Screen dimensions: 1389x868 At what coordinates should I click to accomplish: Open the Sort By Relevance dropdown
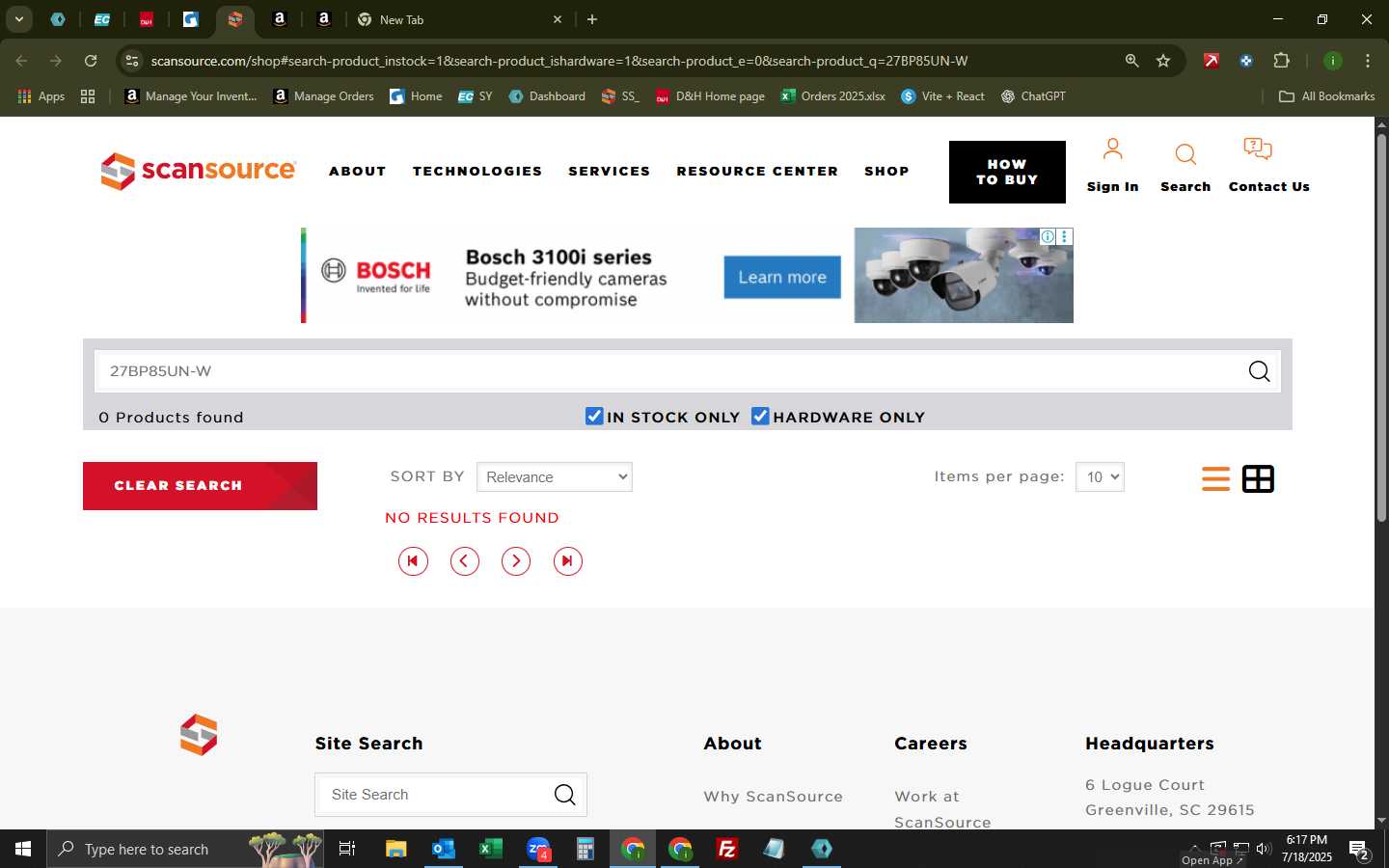click(555, 476)
